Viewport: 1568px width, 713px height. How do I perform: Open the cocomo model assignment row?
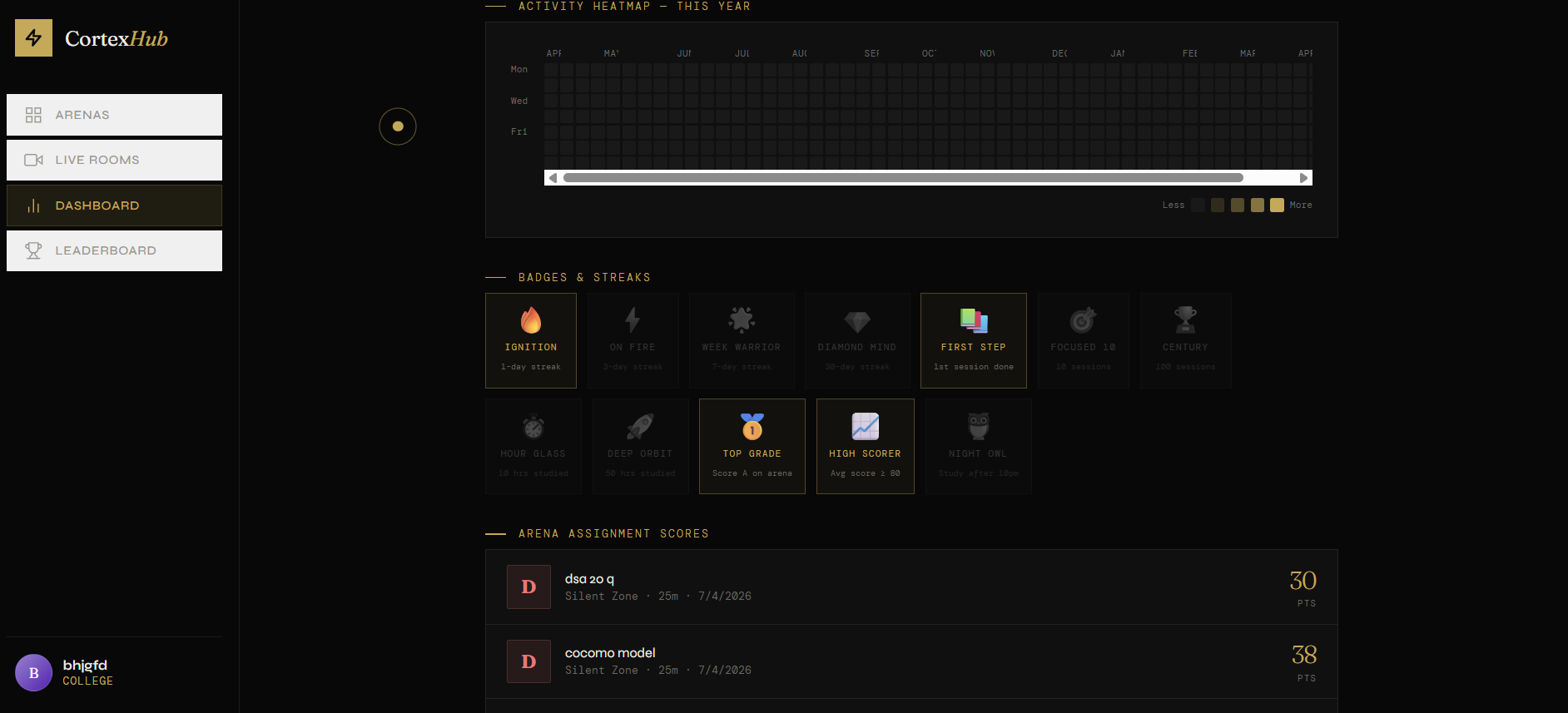click(911, 661)
